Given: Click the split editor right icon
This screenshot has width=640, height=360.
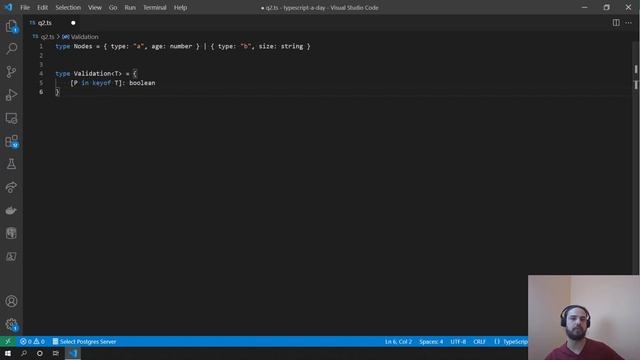Looking at the screenshot, I should [616, 23].
